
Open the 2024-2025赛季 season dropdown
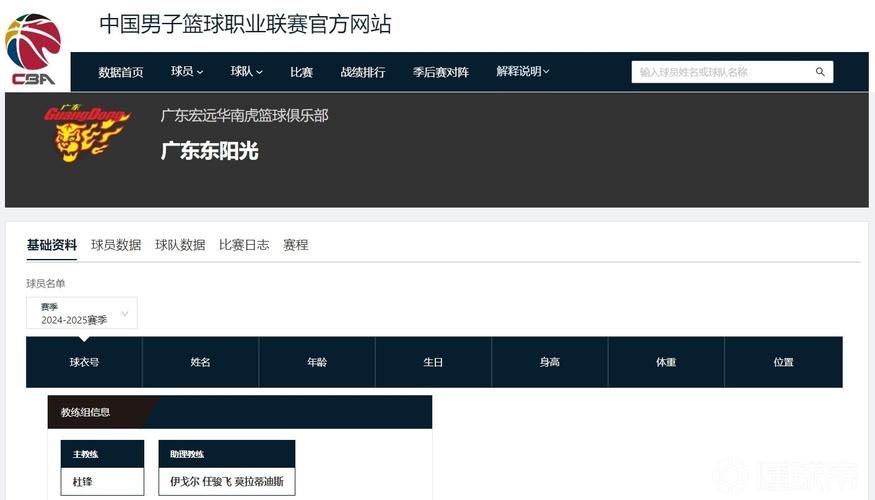tap(81, 313)
